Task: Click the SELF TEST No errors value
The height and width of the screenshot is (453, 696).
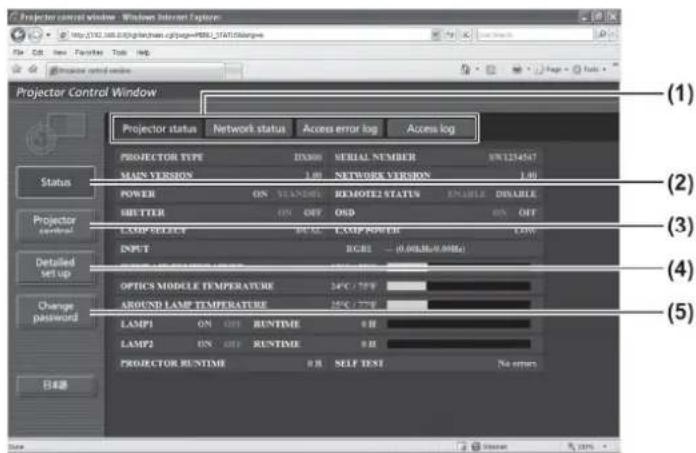Action: tap(517, 364)
